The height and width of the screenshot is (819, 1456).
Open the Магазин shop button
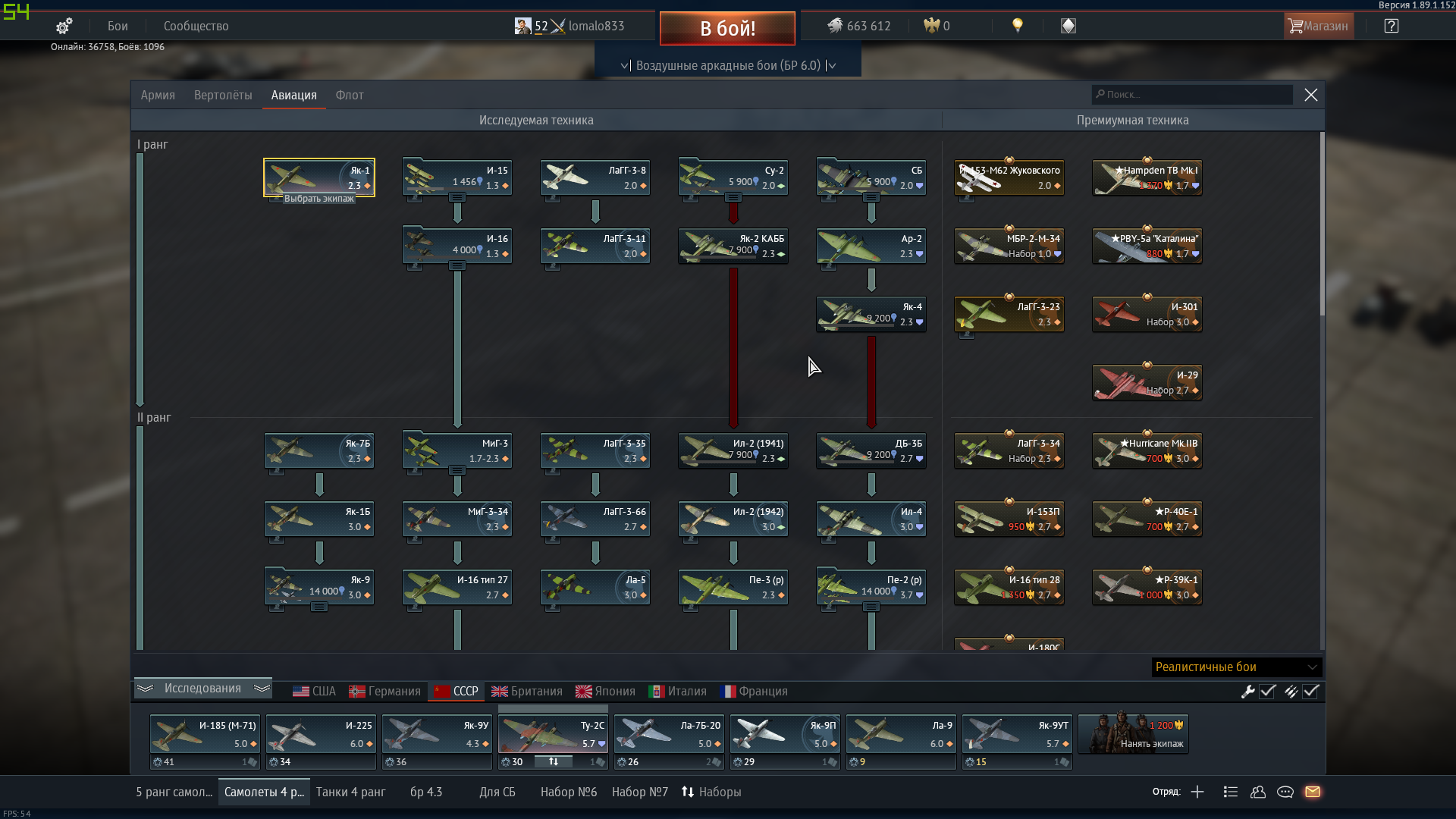1319,26
